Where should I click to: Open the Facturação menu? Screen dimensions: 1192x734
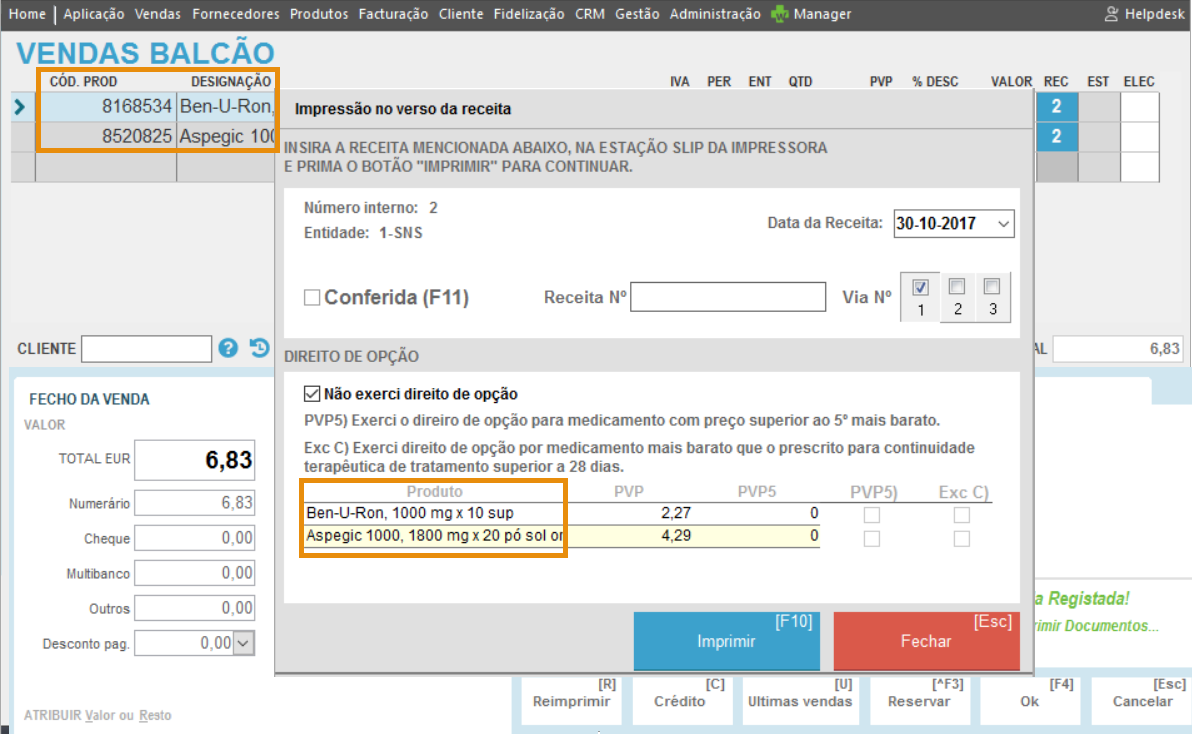coord(393,14)
